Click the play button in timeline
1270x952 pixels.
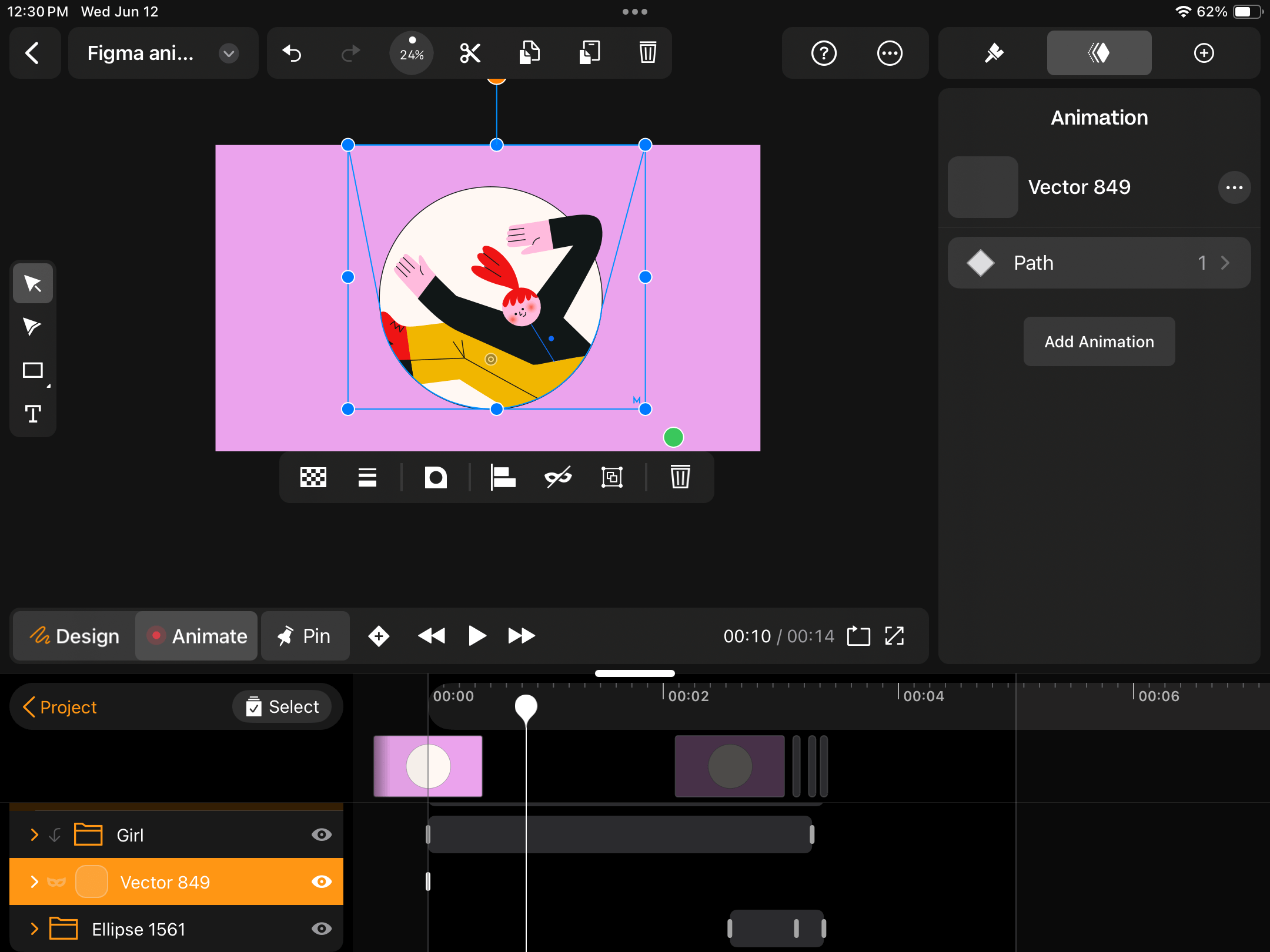477,636
